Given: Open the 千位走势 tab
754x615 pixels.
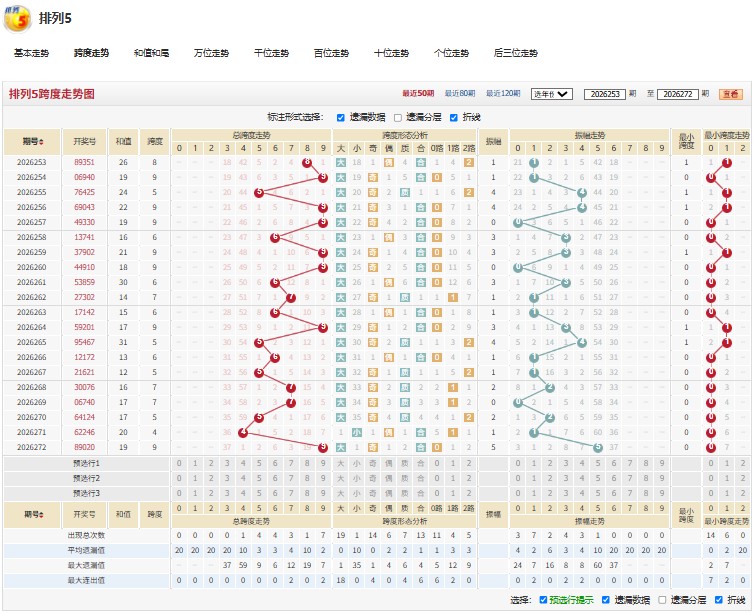Looking at the screenshot, I should tap(271, 53).
